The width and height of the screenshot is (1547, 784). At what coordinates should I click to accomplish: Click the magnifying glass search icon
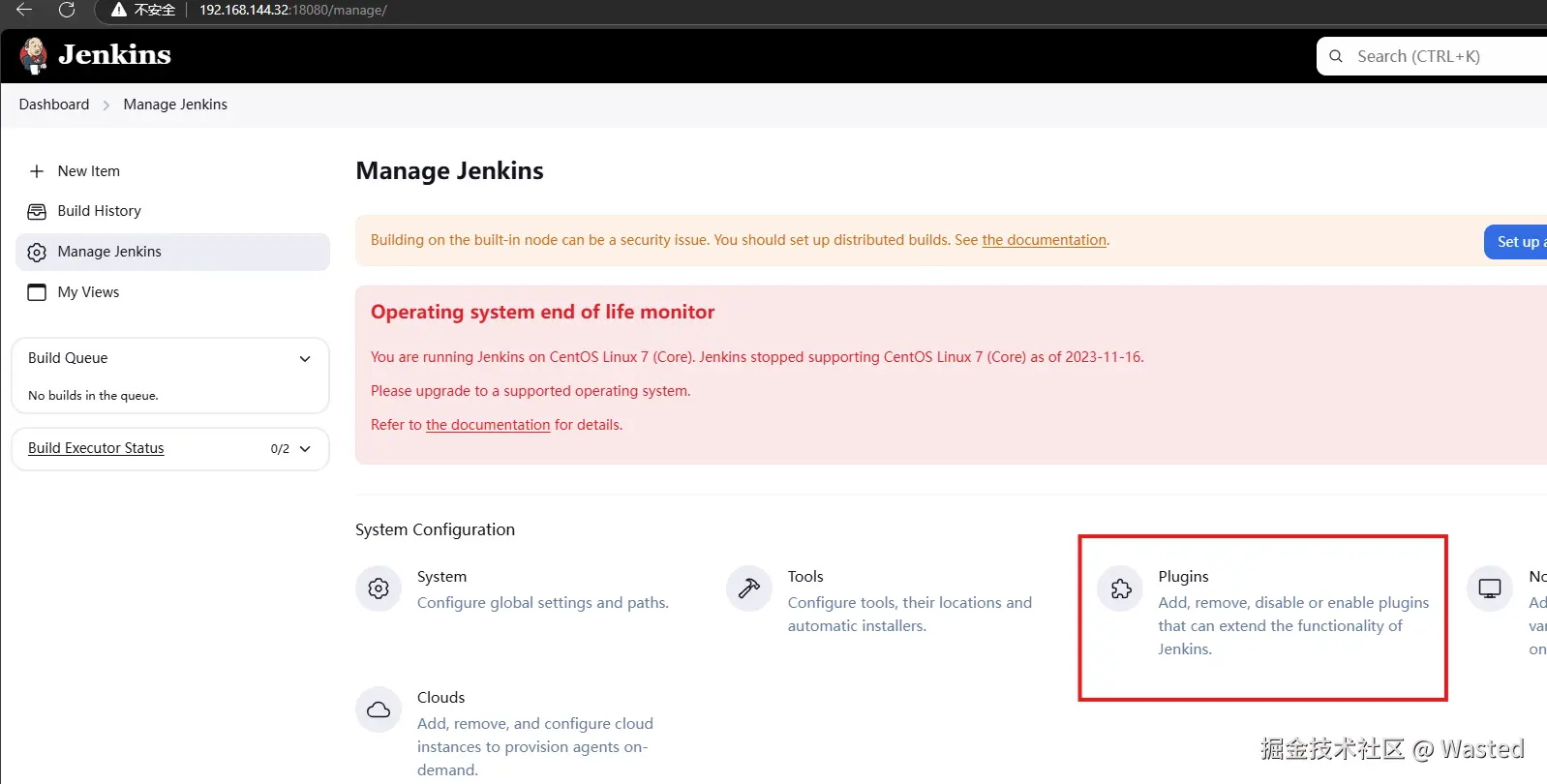[x=1336, y=56]
